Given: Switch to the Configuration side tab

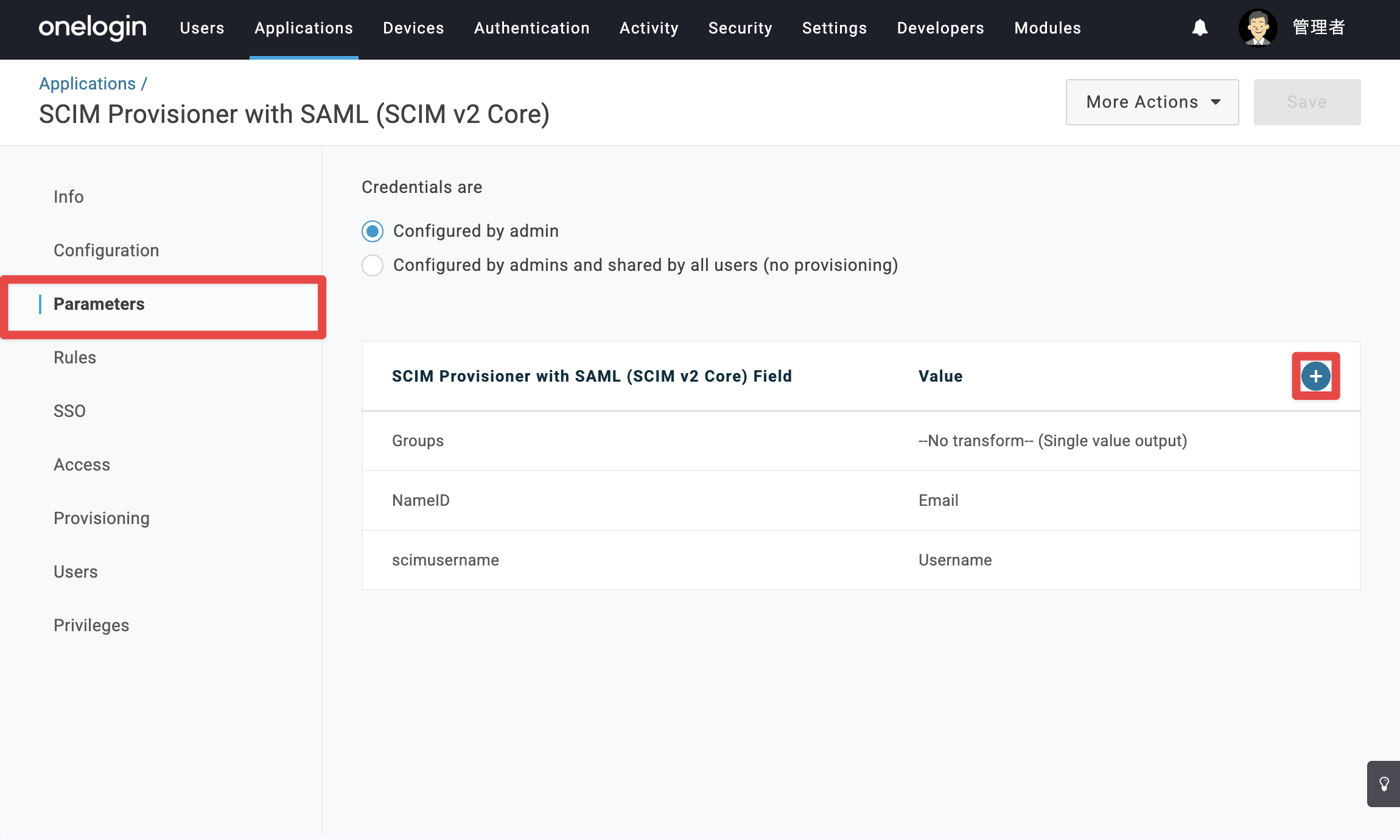Looking at the screenshot, I should (x=107, y=250).
